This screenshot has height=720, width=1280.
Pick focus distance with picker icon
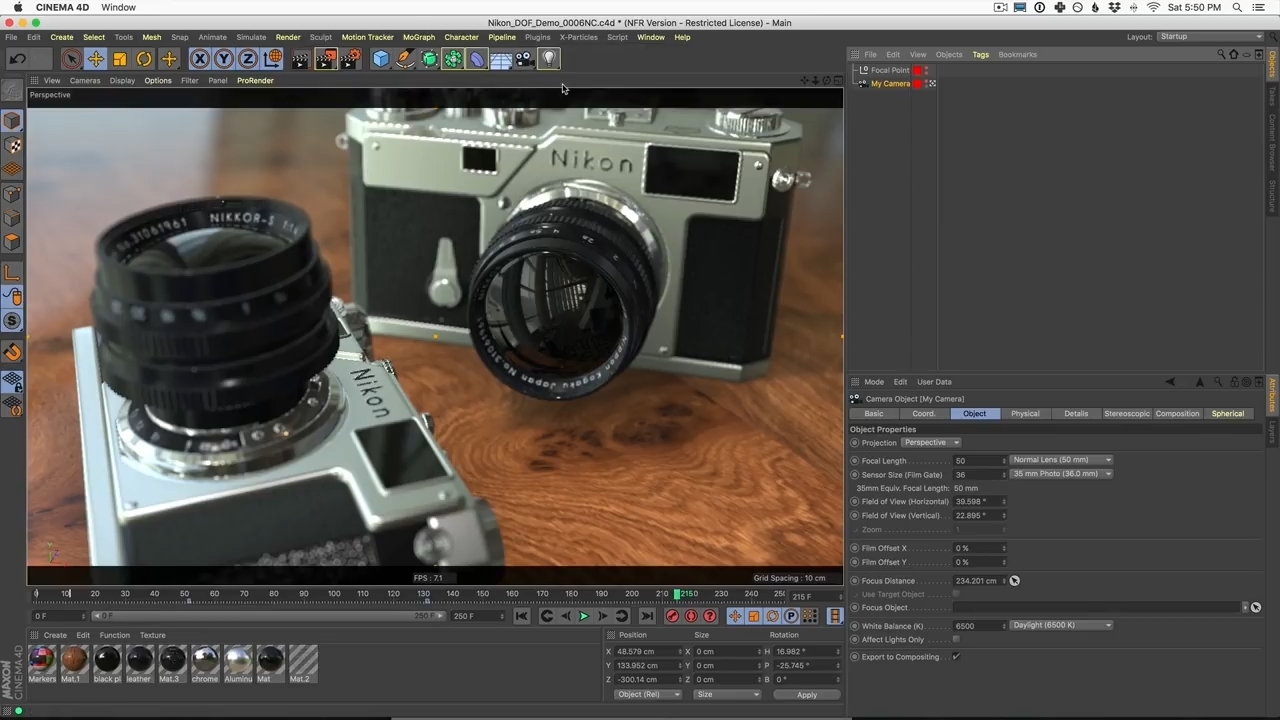coord(1014,581)
